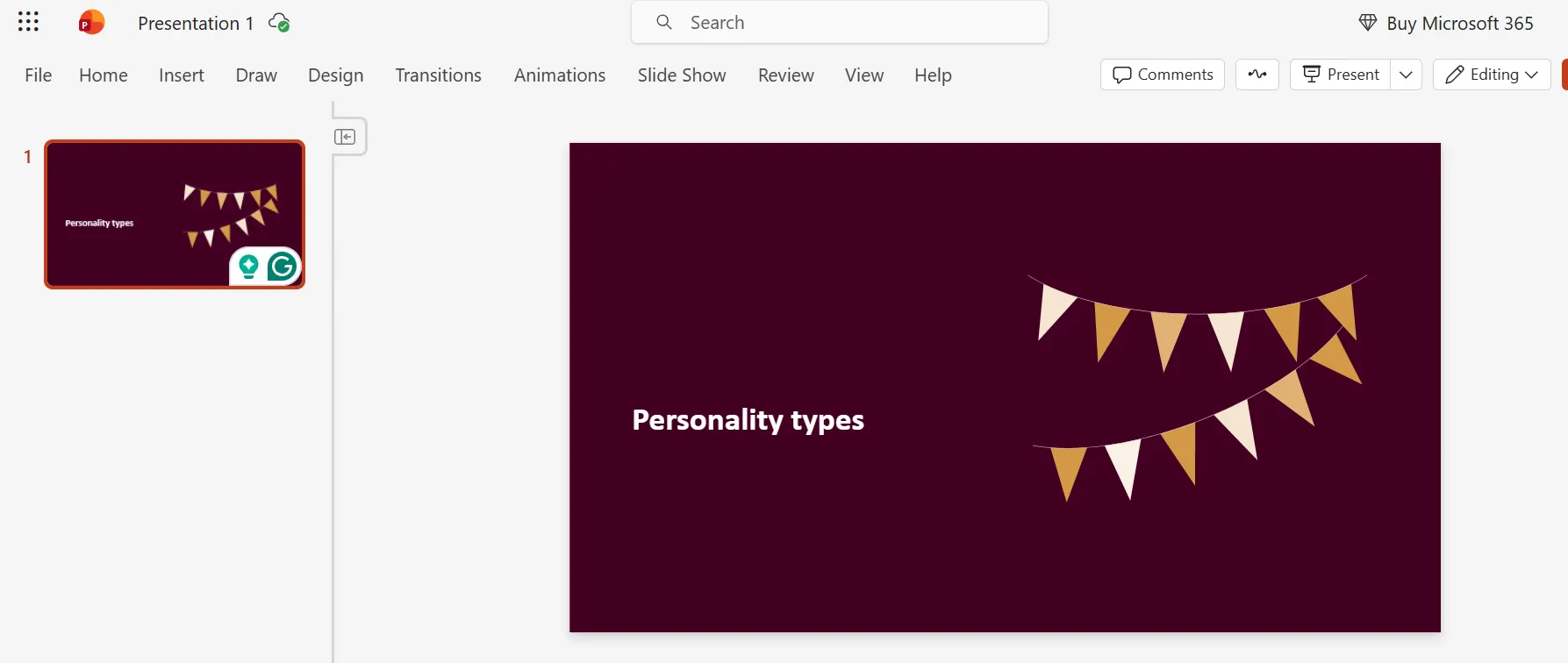Screen dimensions: 1568x663
Task: Open the Help tab
Action: [933, 75]
